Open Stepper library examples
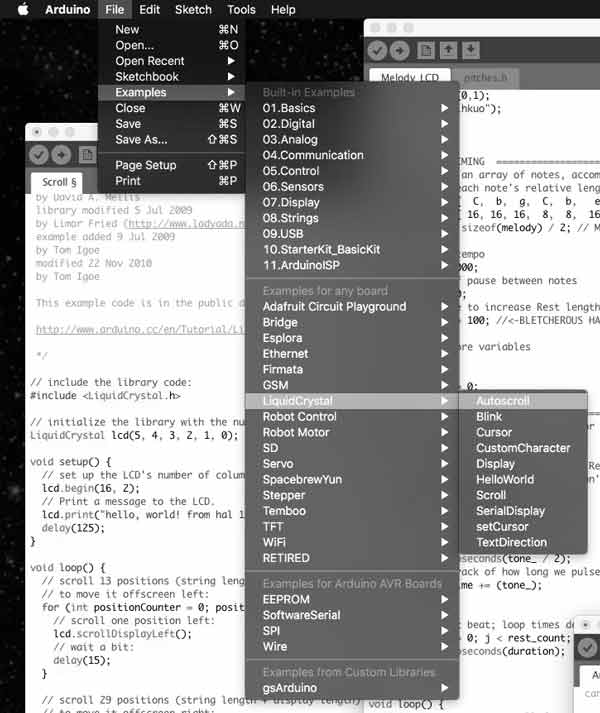The image size is (600, 713). tap(352, 495)
